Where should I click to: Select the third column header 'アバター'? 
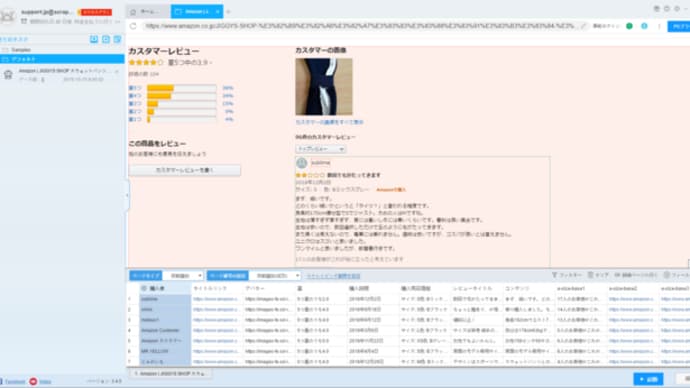[x=269, y=289]
